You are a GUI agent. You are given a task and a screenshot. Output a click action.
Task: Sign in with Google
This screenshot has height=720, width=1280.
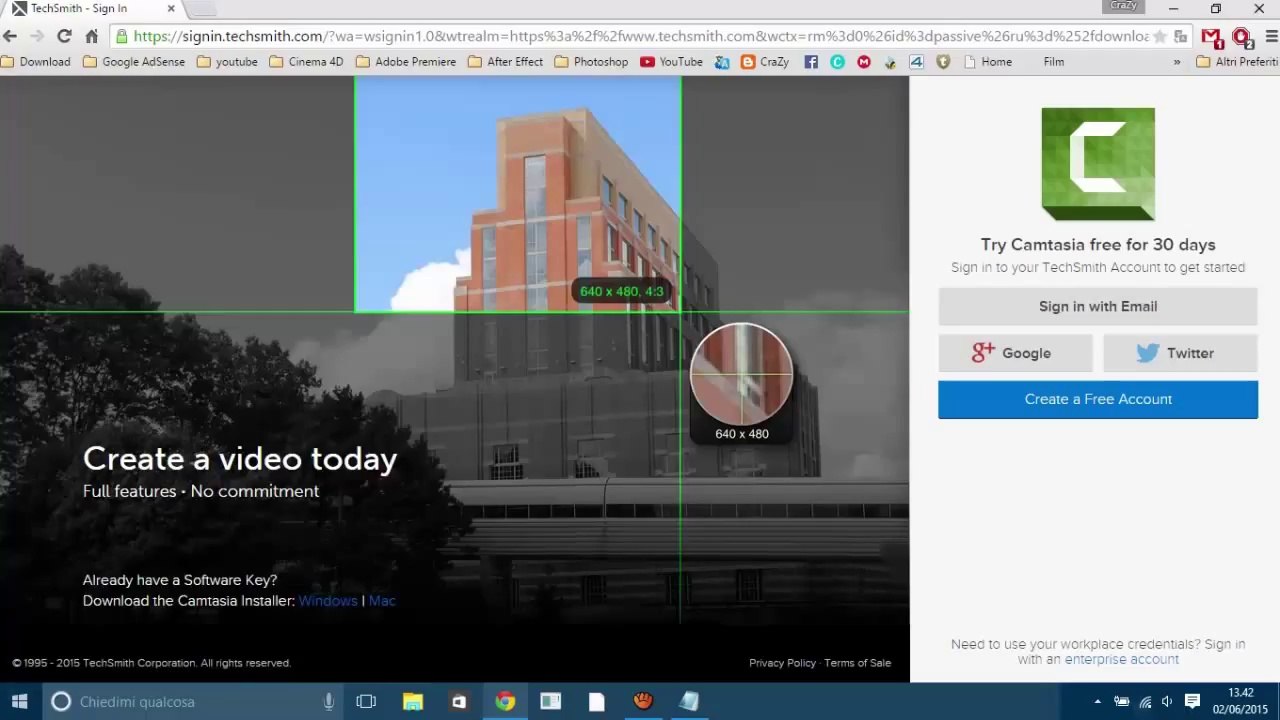pos(1015,353)
